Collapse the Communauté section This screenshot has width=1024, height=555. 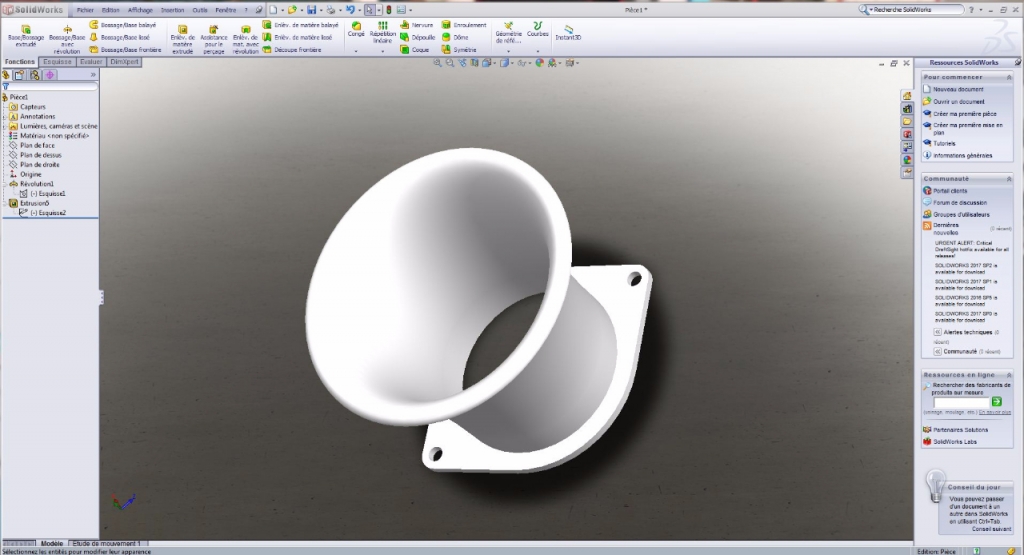click(x=1008, y=179)
